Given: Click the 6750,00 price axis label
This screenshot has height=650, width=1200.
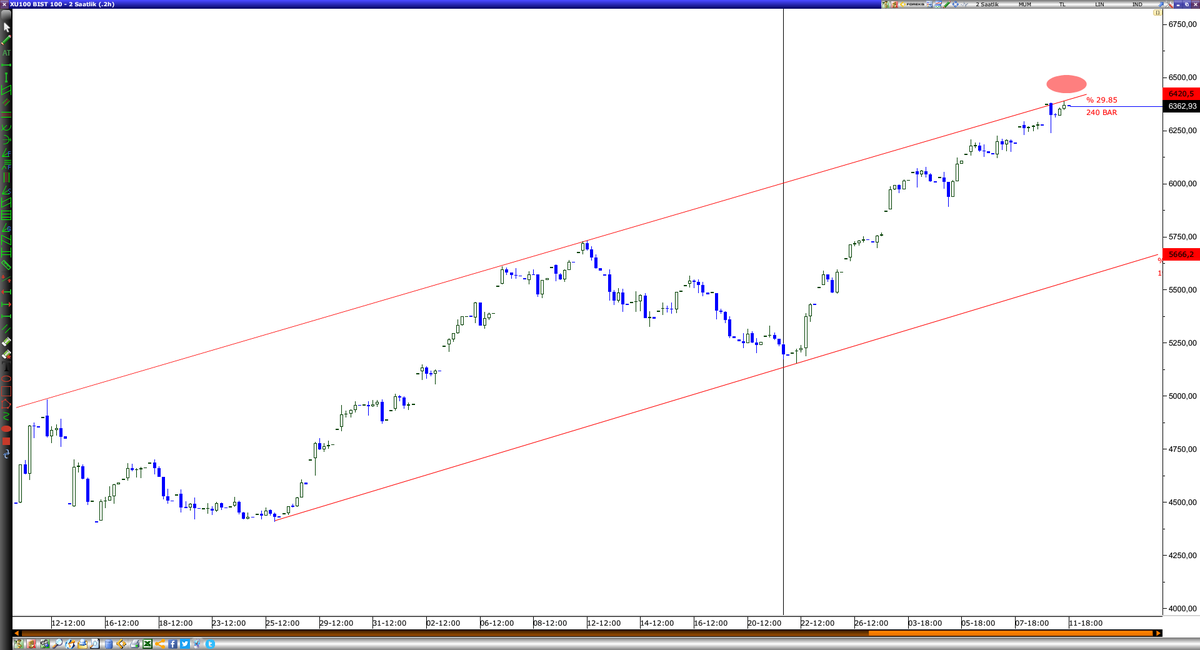Looking at the screenshot, I should pyautogui.click(x=1181, y=24).
